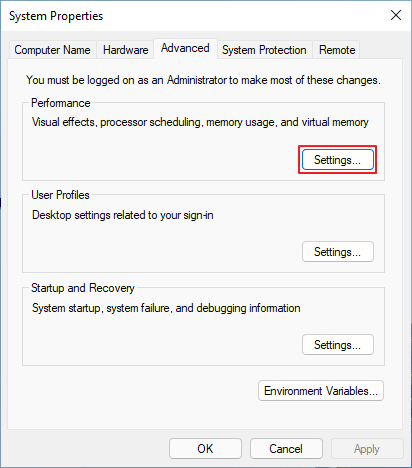Click the Startup and Recovery group label
This screenshot has width=412, height=468.
tap(83, 288)
